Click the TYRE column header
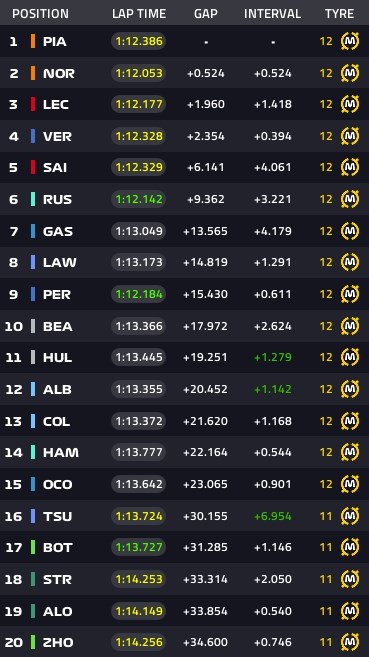Screen dimensions: 369x657 click(339, 14)
